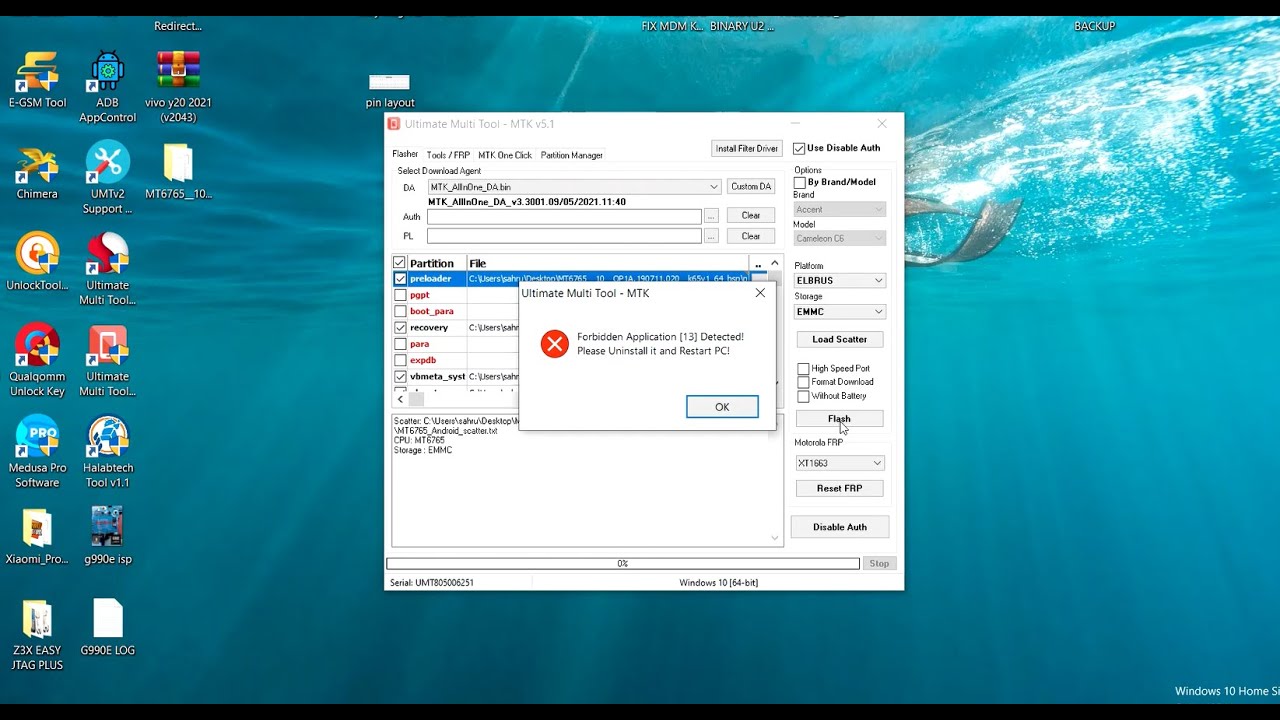This screenshot has width=1280, height=720.
Task: Check the boot_para partition checkbox
Action: (400, 311)
